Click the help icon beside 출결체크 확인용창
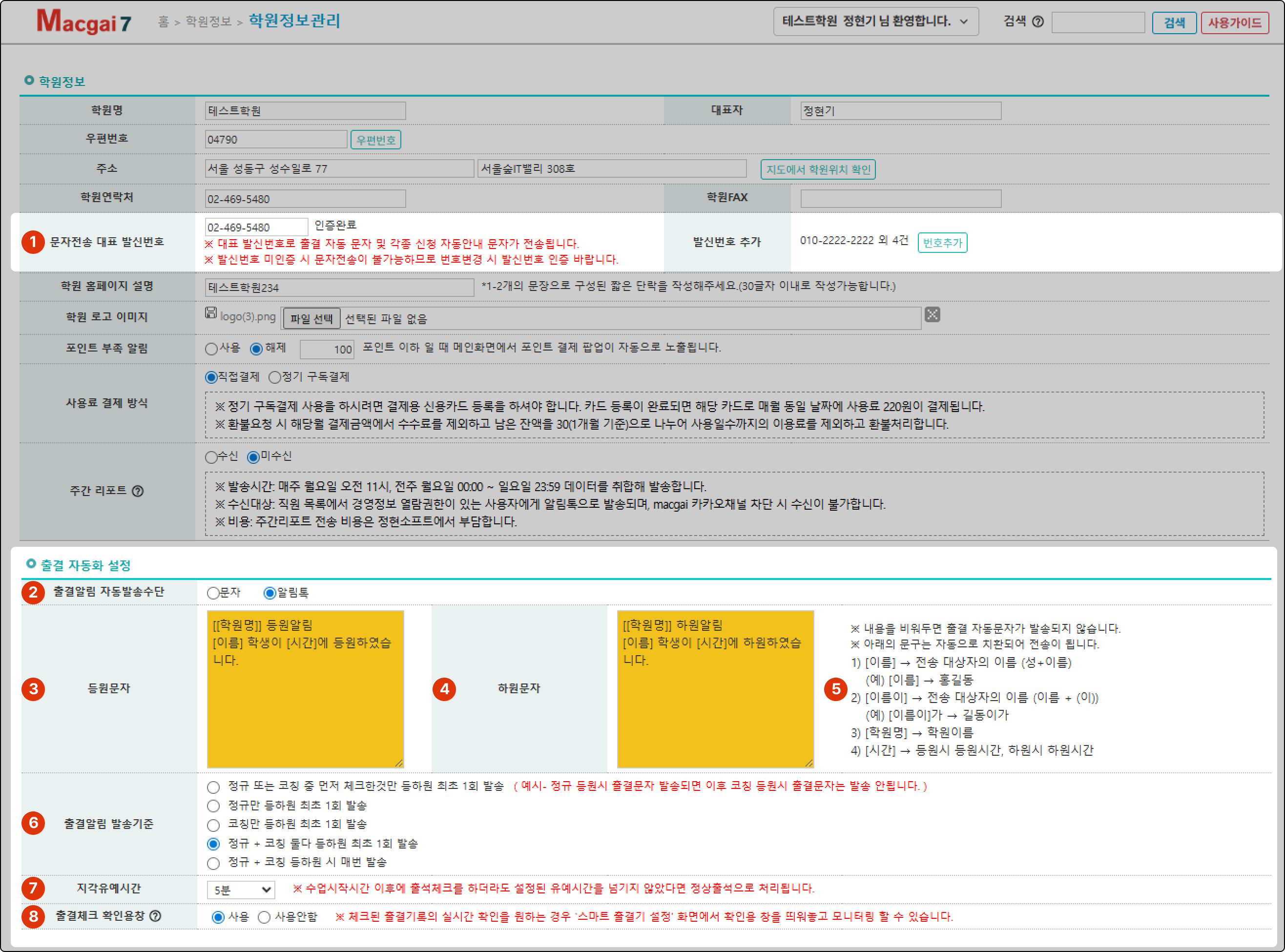 tap(156, 916)
